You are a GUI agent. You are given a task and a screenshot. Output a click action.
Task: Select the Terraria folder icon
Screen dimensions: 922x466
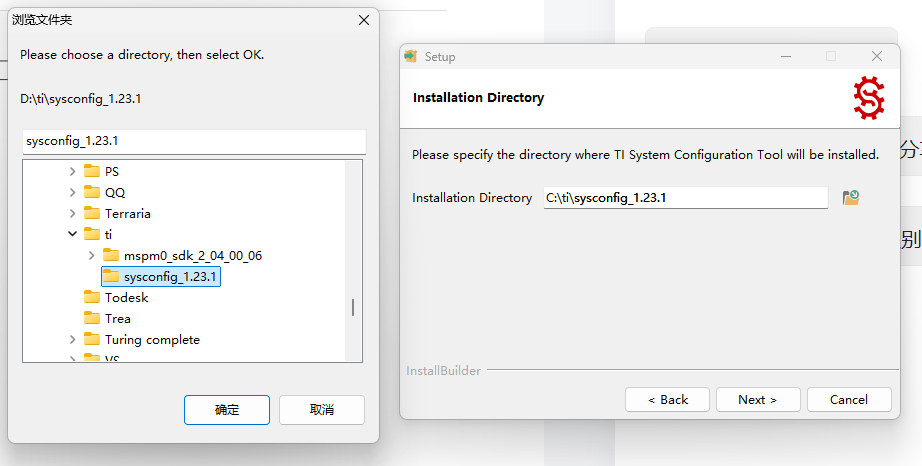(x=92, y=213)
